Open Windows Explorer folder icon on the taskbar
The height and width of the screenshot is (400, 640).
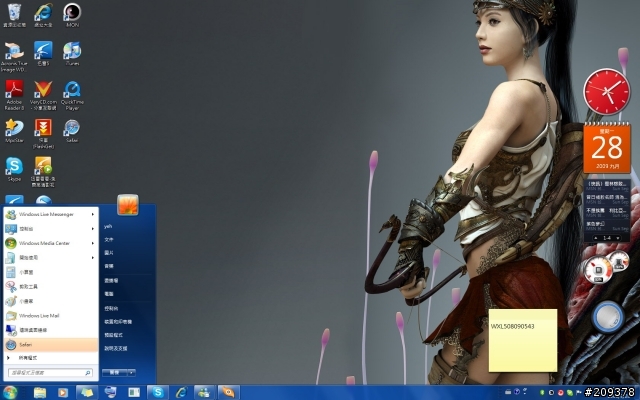click(40, 393)
